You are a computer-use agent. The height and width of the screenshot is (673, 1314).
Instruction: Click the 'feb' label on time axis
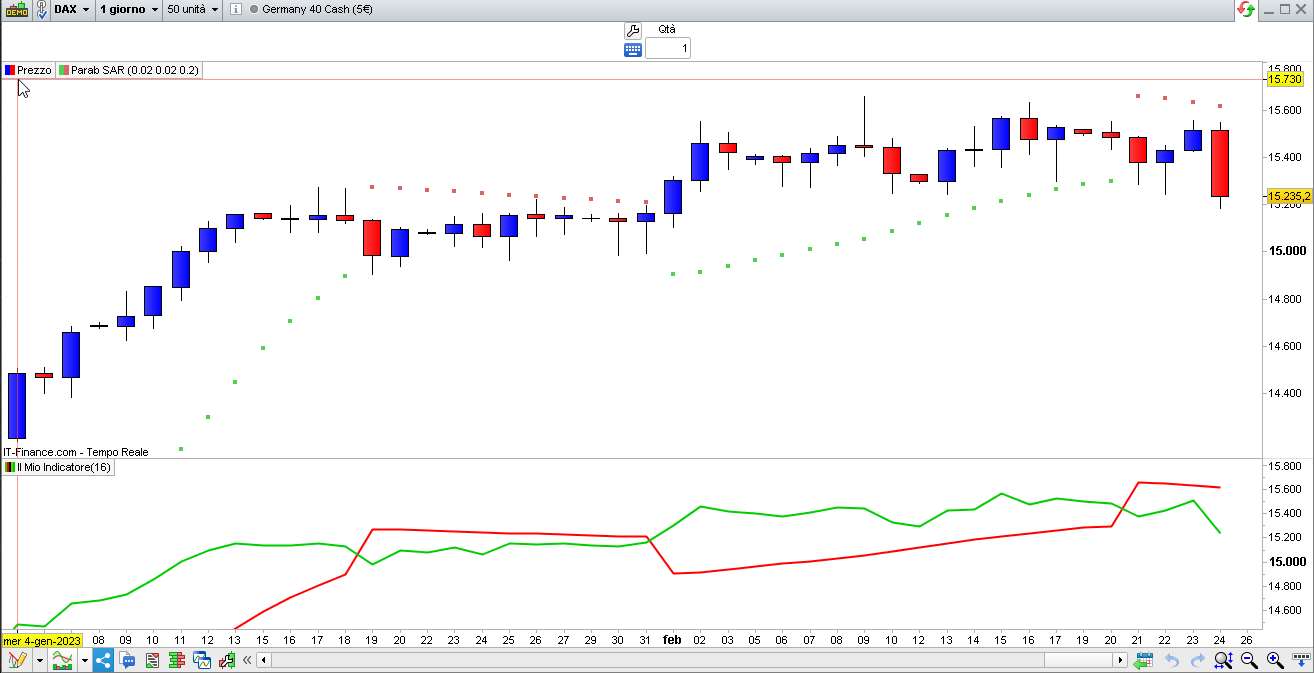tap(672, 640)
